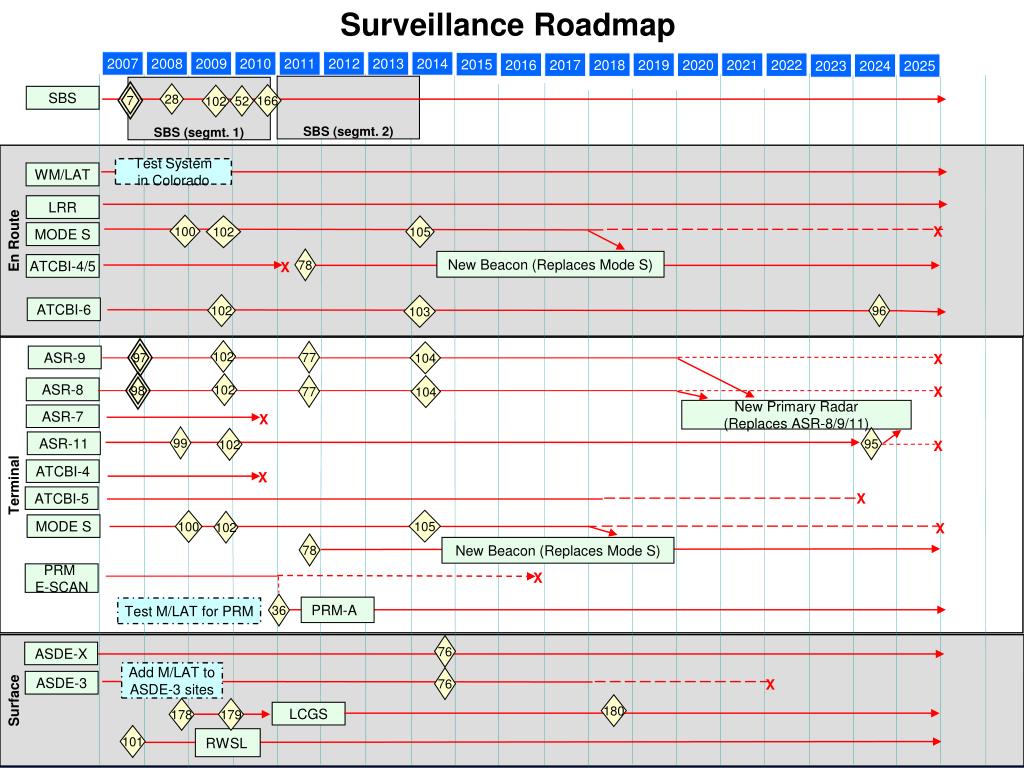
Task: Select the ATCBI-5 label box
Action: pos(62,498)
